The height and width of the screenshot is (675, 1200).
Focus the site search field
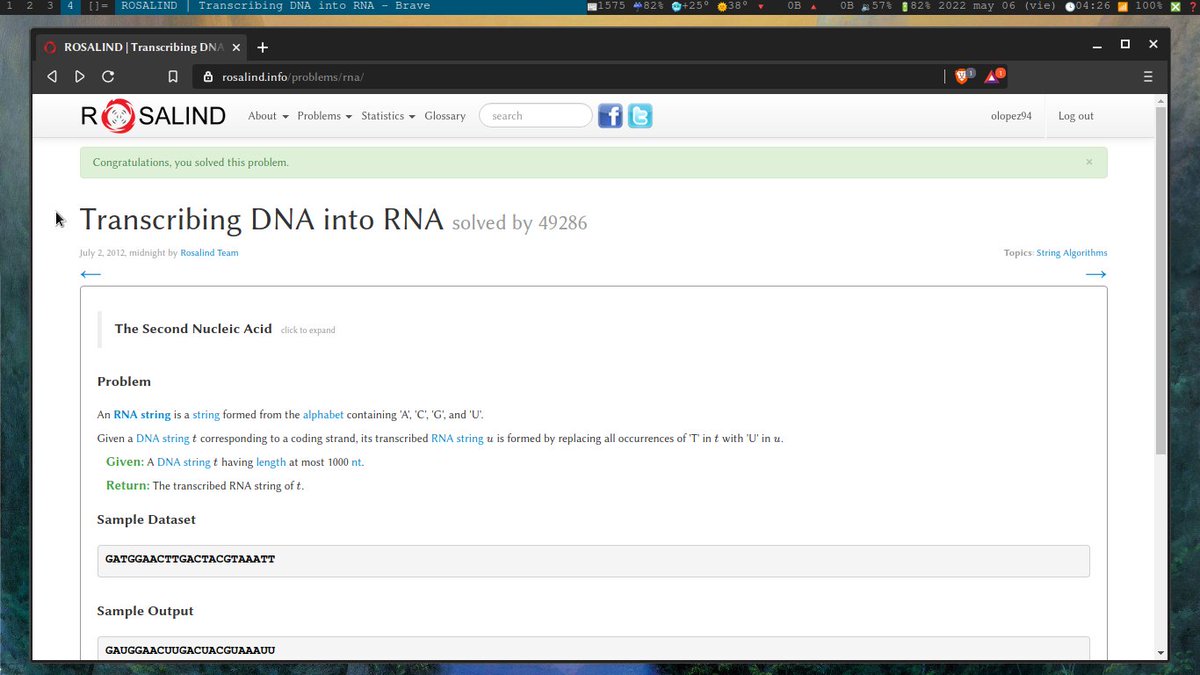tap(536, 116)
